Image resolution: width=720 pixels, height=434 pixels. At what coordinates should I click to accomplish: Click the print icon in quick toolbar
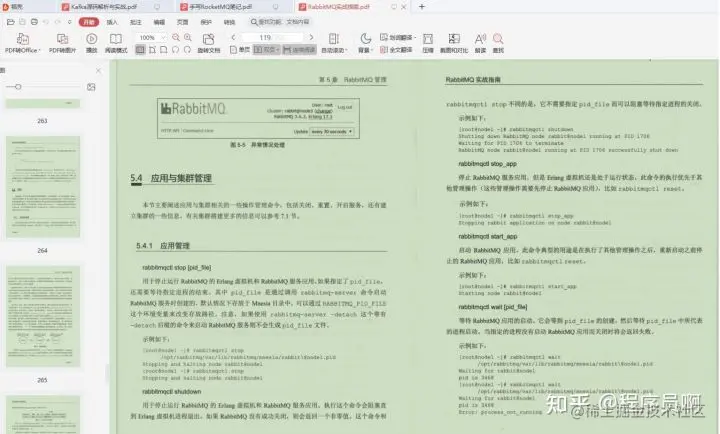tap(34, 22)
